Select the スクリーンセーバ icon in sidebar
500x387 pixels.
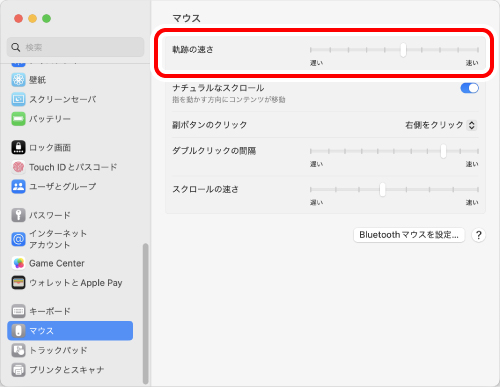pos(18,99)
